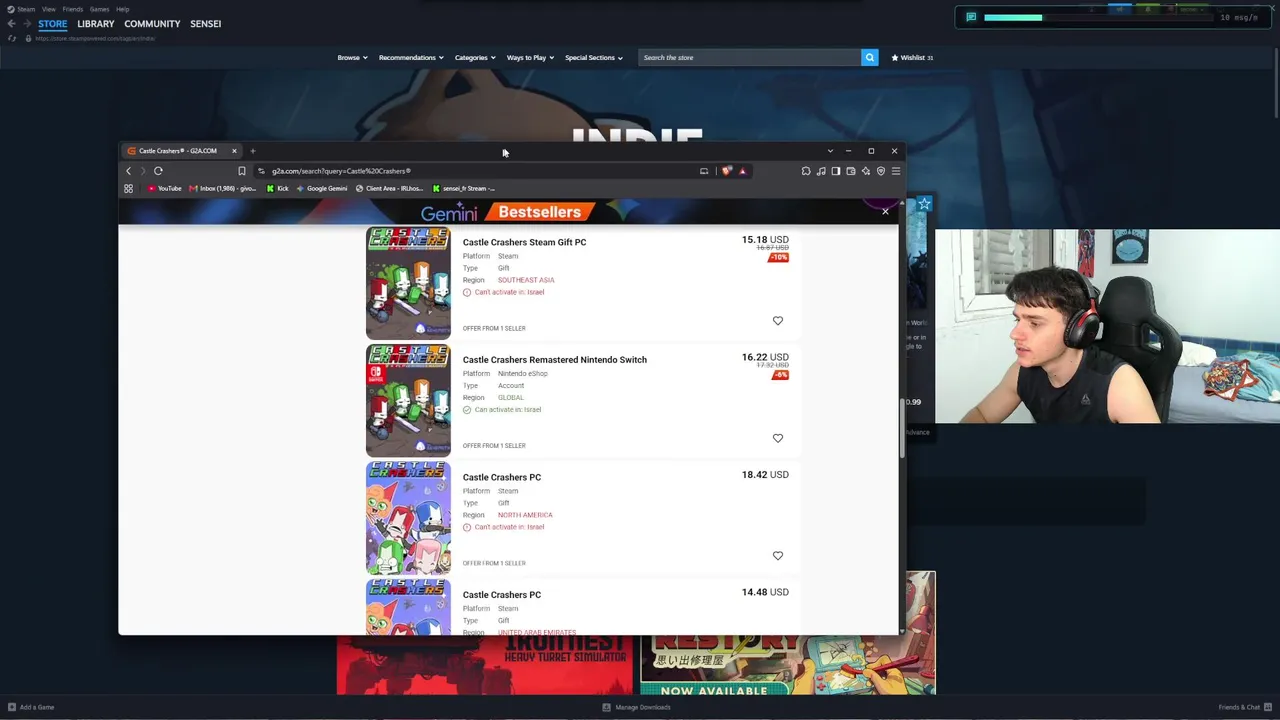Viewport: 1280px width, 720px height.
Task: Toggle the browser sidebar panel
Action: point(836,171)
